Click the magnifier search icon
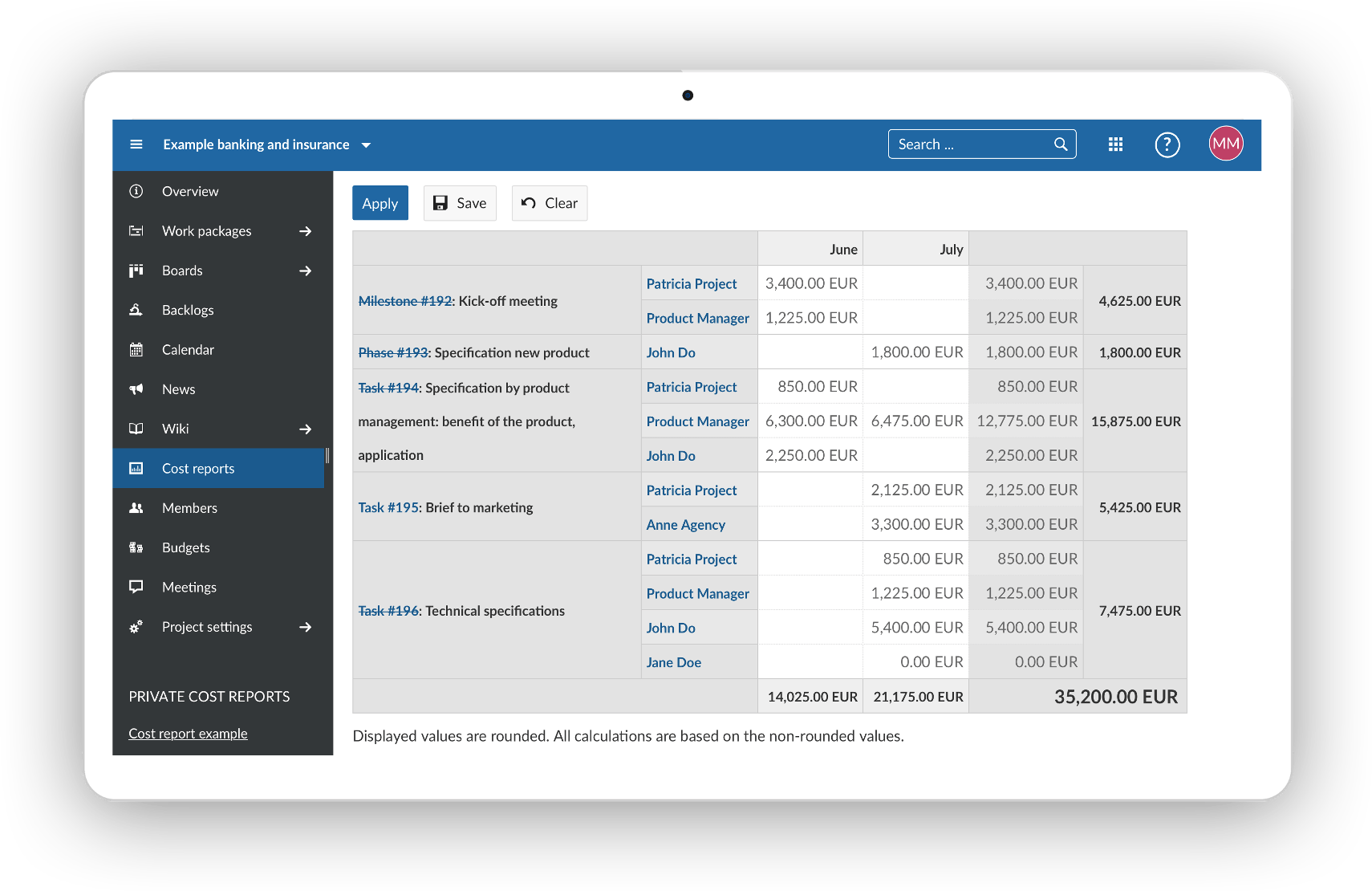 click(1060, 144)
